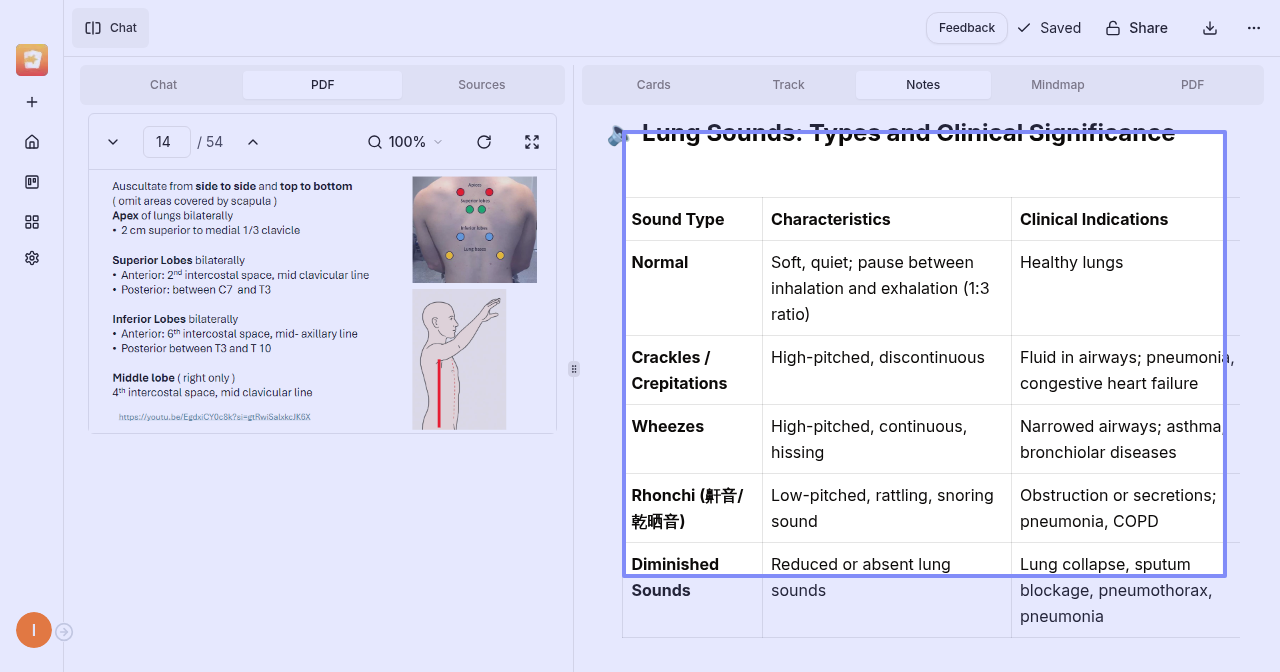Open the settings gear icon
The width and height of the screenshot is (1280, 672).
tap(32, 258)
